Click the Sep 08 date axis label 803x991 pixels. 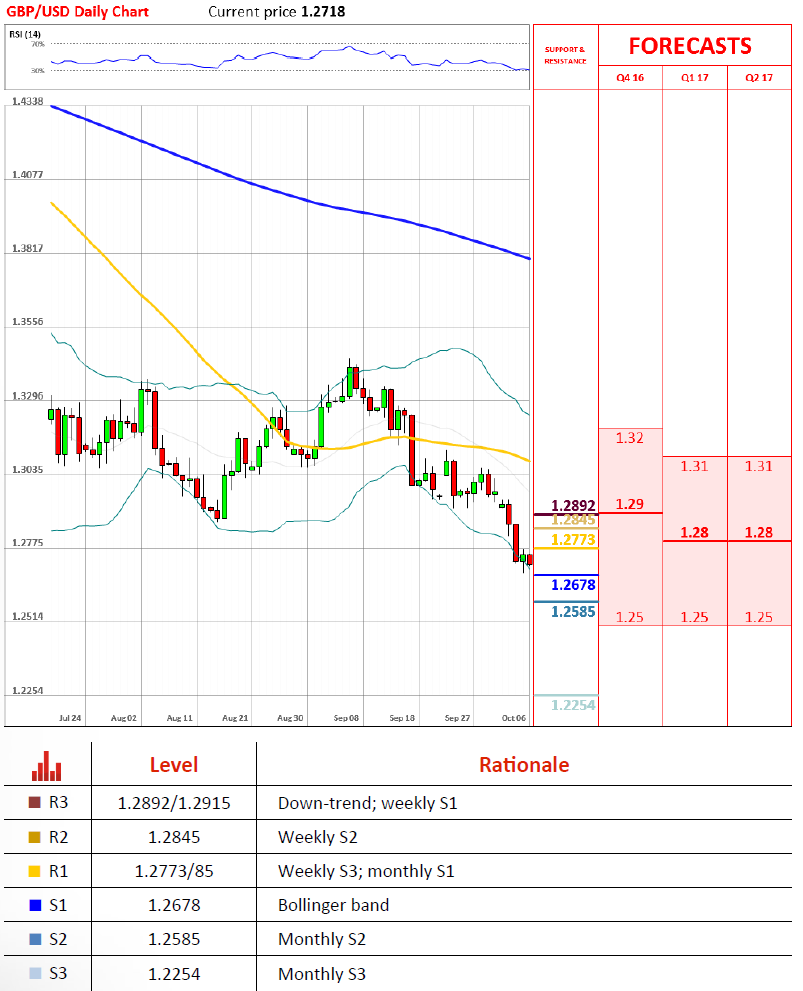click(x=346, y=718)
